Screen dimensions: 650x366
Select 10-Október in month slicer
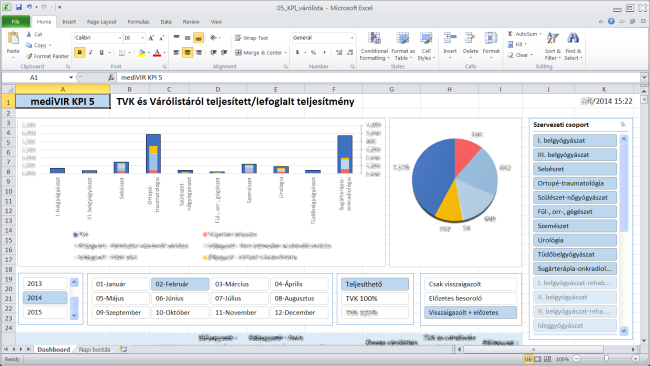(x=179, y=313)
